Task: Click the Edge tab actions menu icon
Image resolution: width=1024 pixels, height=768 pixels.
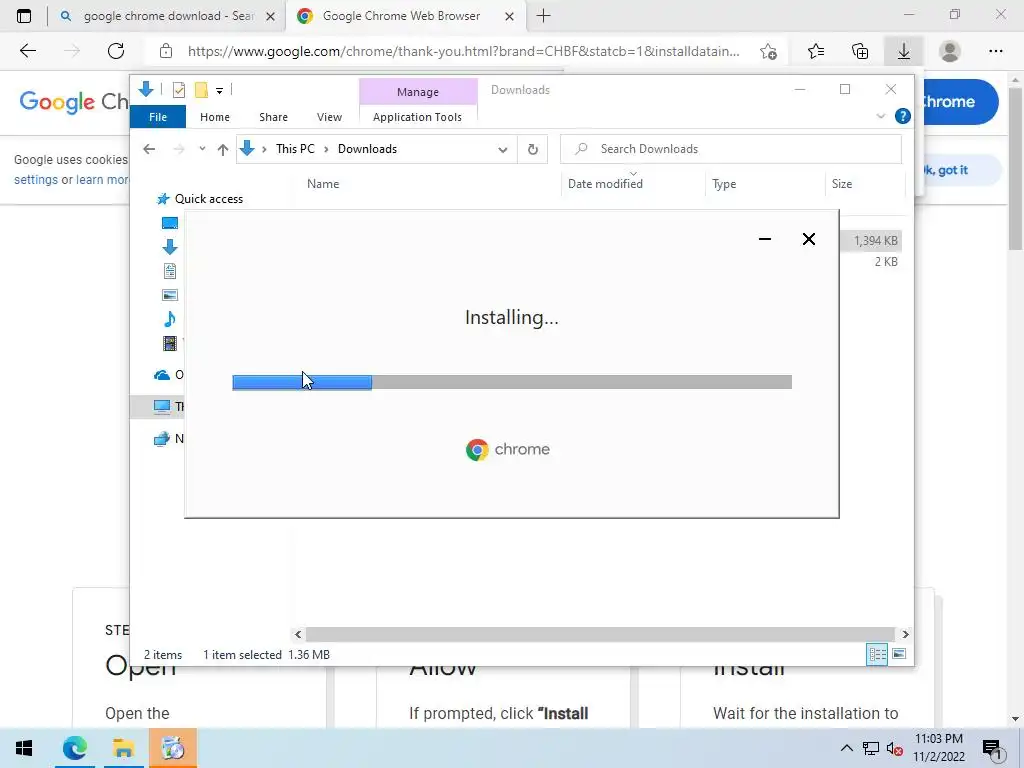Action: [24, 16]
